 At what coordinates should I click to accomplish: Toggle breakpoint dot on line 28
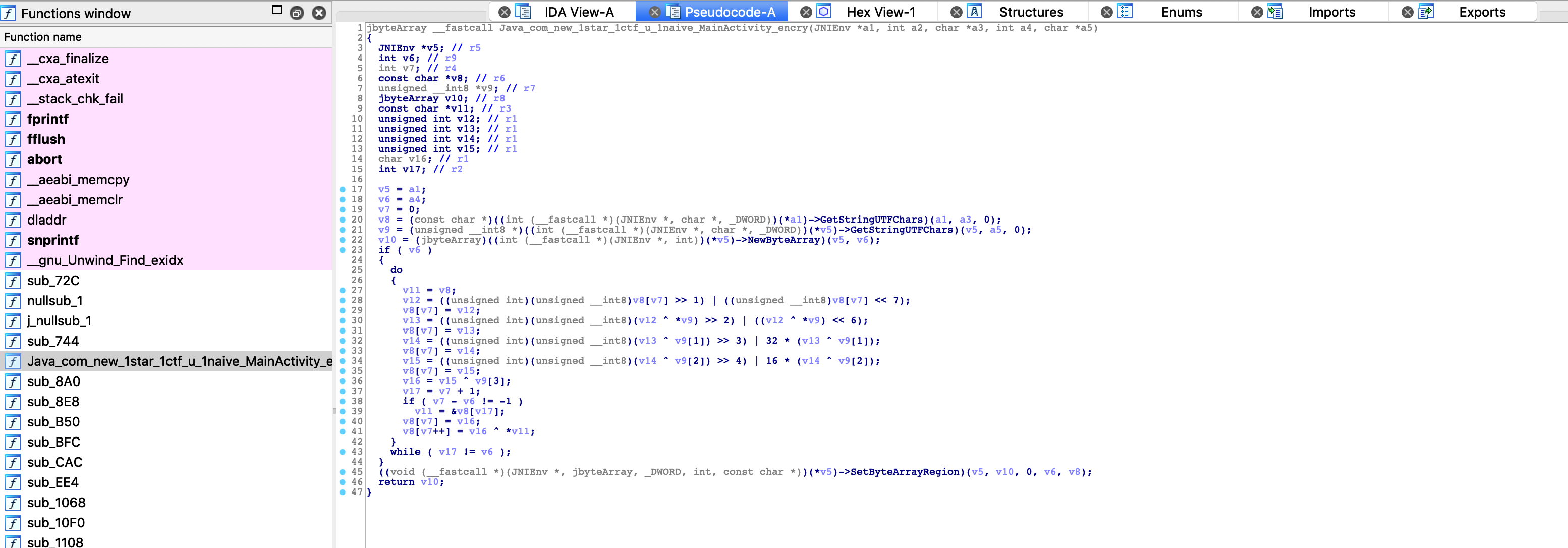coord(343,300)
